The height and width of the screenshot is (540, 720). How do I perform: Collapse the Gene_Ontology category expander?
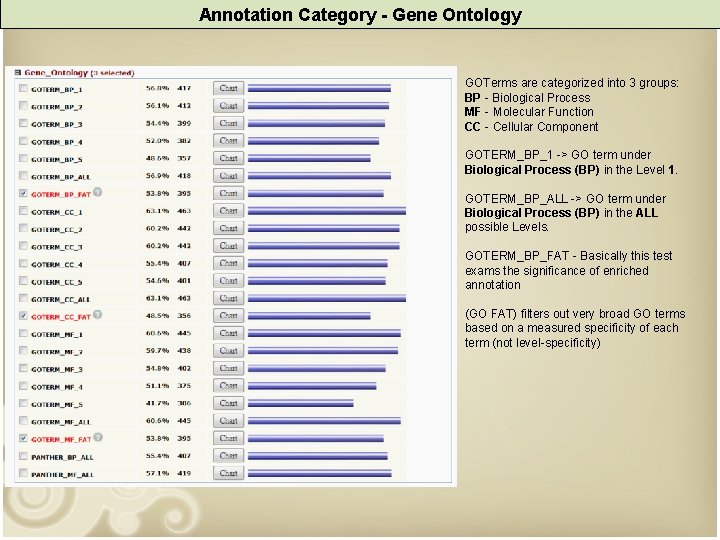pos(17,73)
